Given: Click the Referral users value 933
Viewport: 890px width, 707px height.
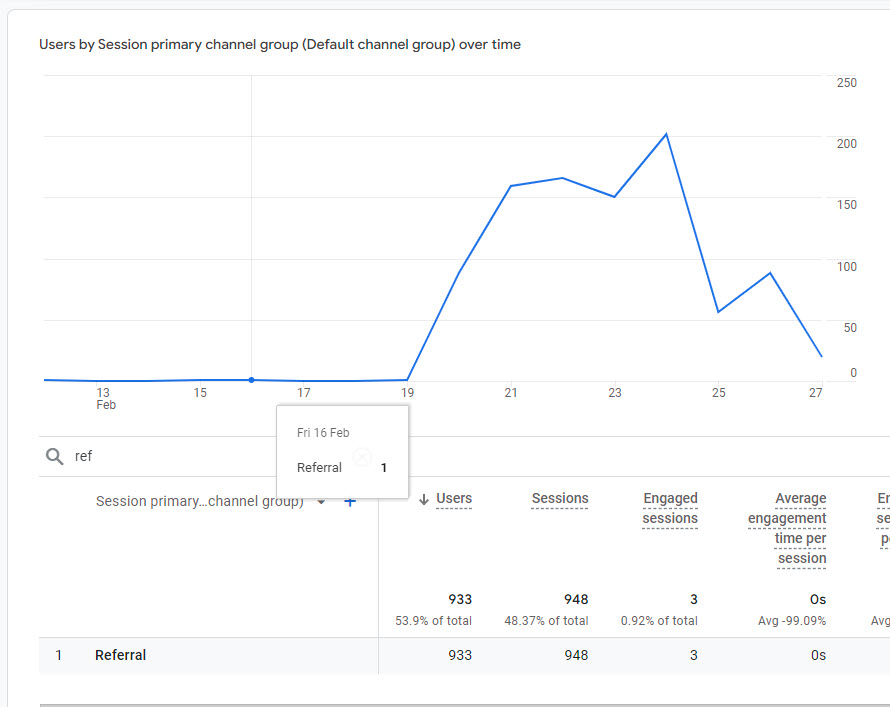Looking at the screenshot, I should 460,655.
